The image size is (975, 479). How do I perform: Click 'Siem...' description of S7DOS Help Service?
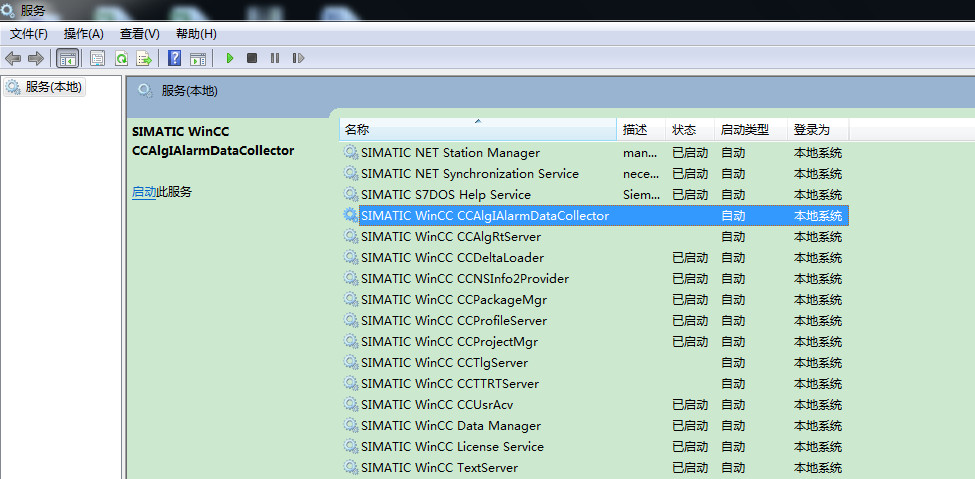pyautogui.click(x=642, y=195)
